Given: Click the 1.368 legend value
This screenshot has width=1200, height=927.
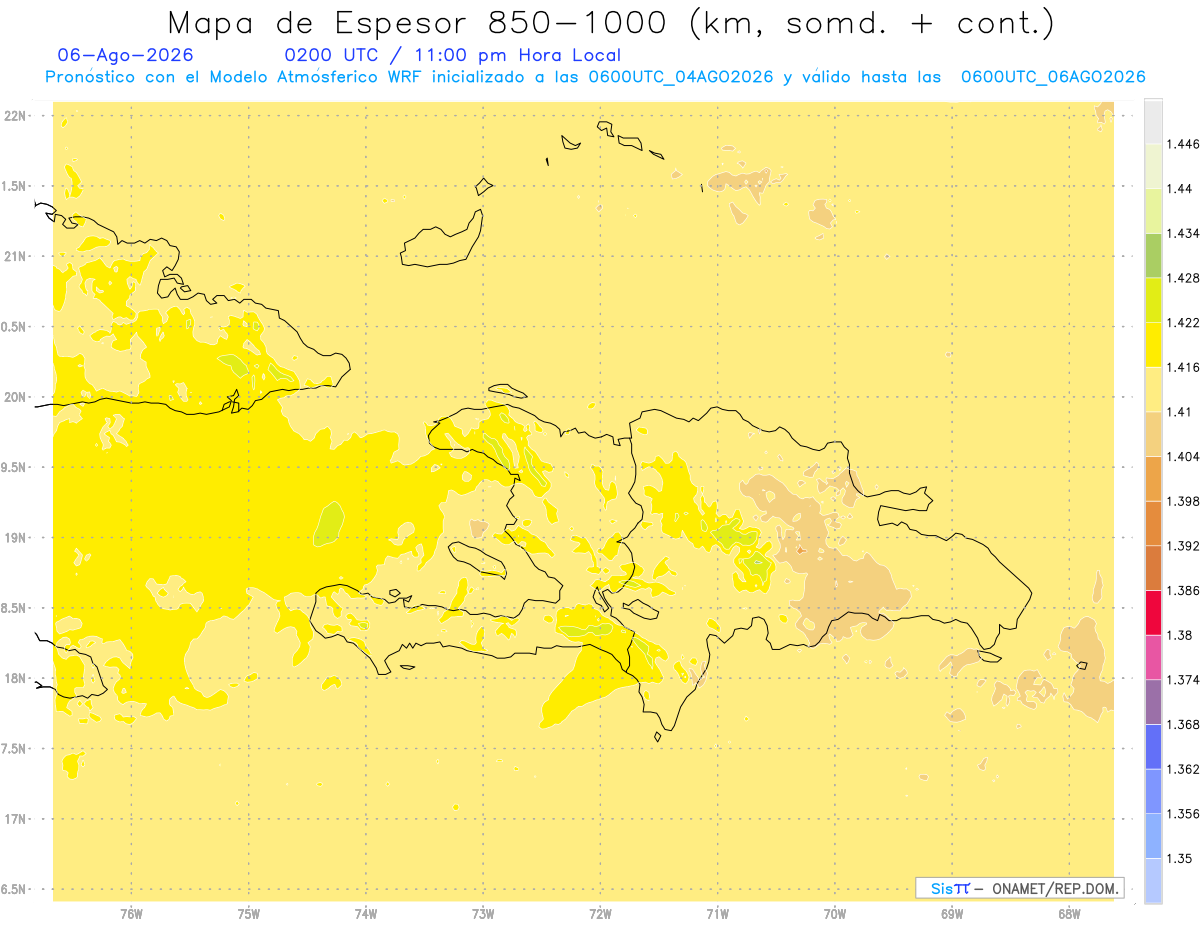Looking at the screenshot, I should 1184,724.
